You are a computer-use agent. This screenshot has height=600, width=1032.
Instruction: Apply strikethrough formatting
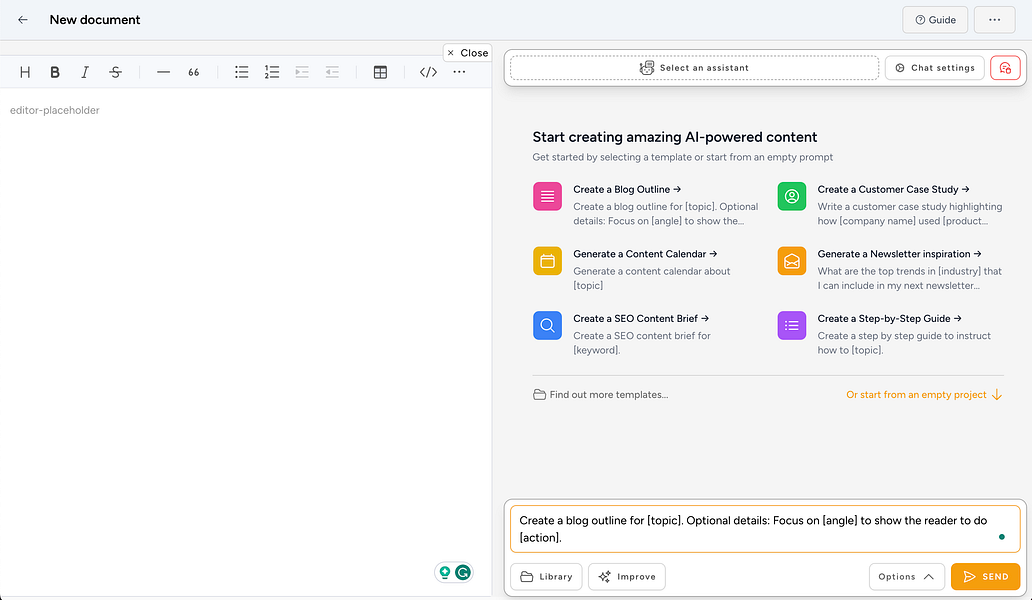tap(116, 72)
